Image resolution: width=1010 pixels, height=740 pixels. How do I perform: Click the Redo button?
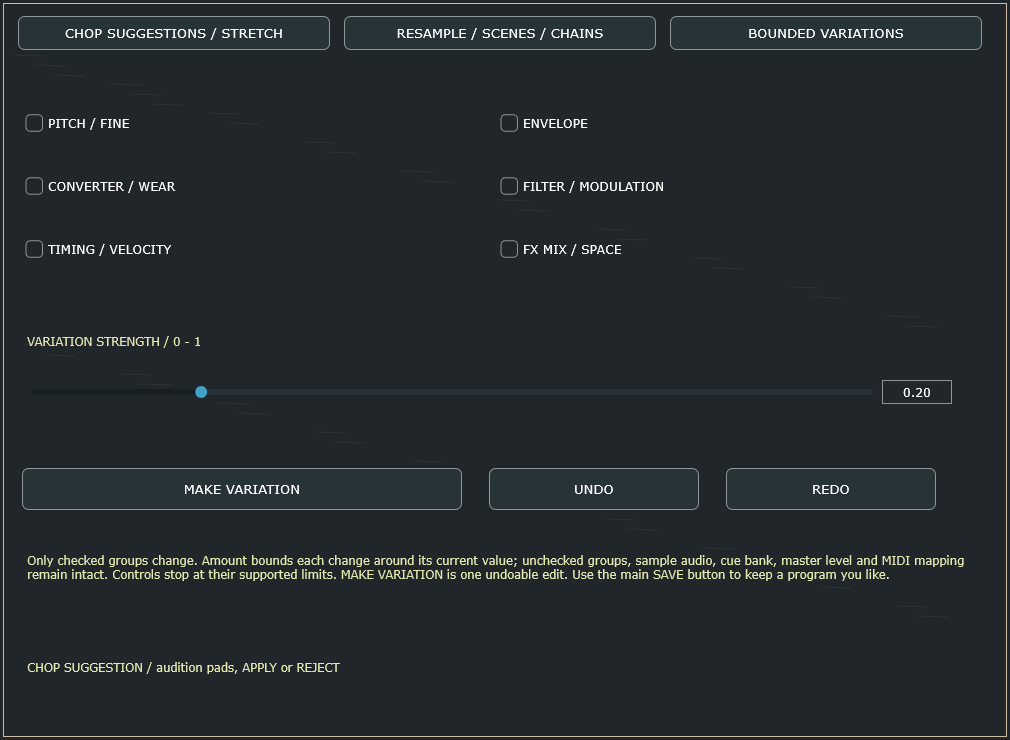[831, 489]
